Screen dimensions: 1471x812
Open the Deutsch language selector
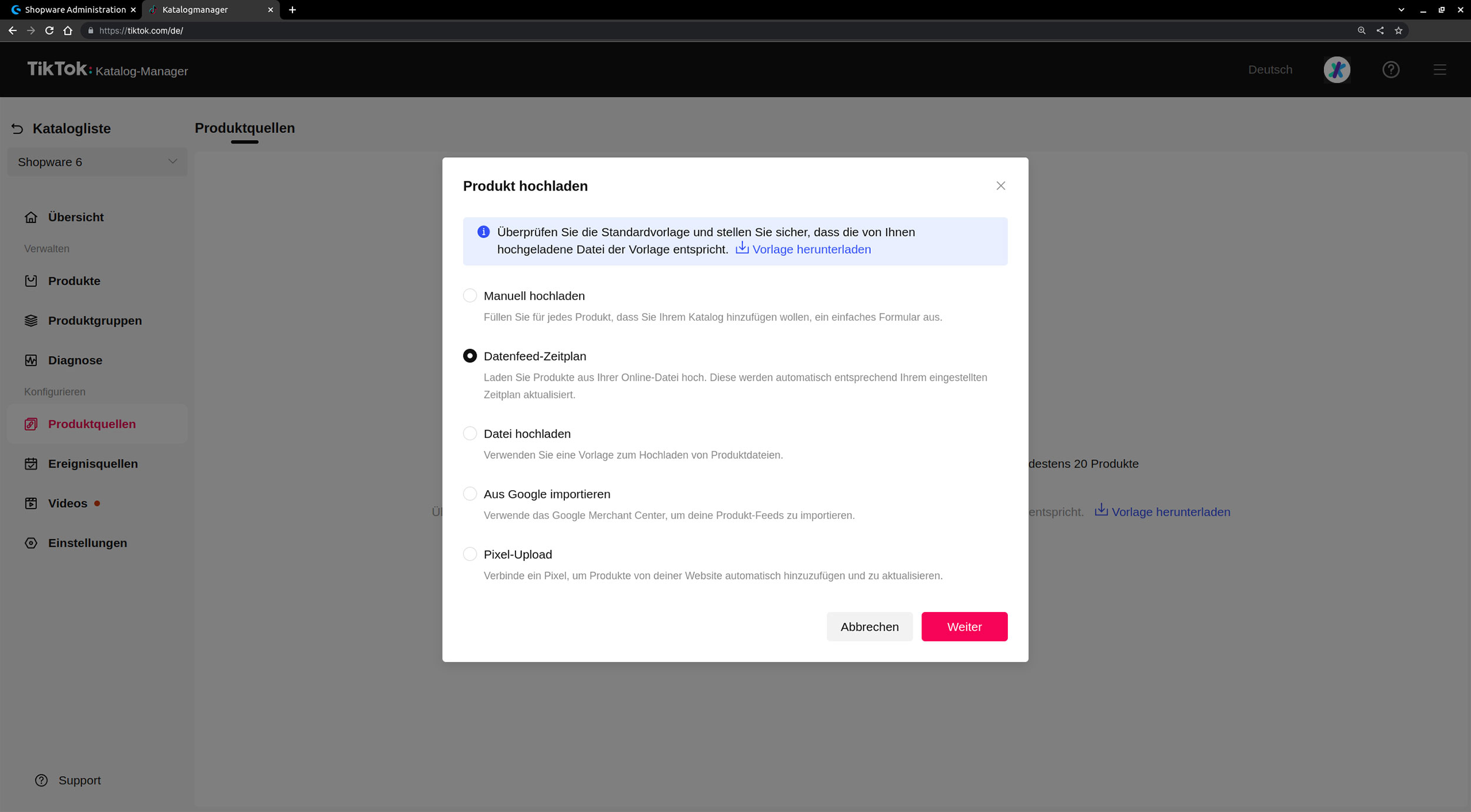1270,69
